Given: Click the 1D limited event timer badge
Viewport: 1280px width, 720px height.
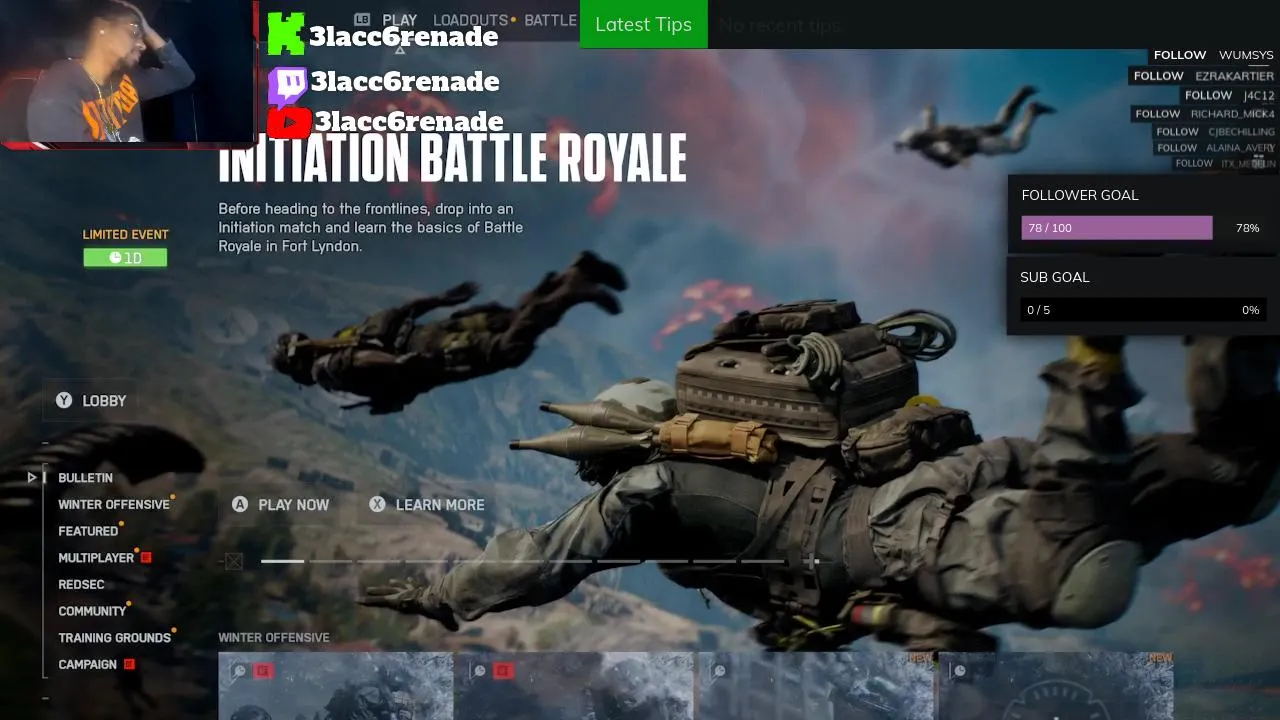Looking at the screenshot, I should [x=125, y=258].
